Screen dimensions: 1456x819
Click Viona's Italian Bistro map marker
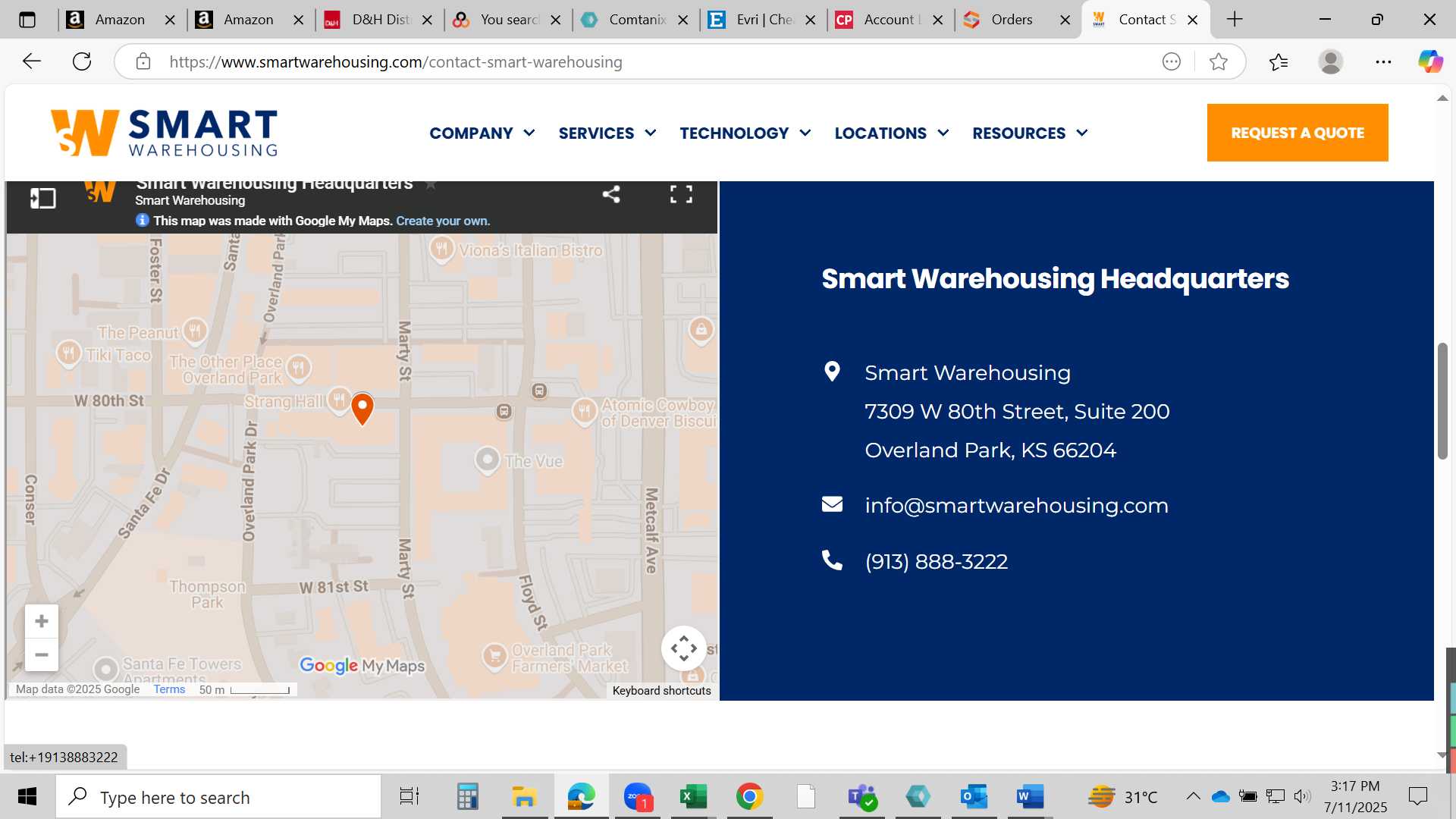click(x=441, y=249)
